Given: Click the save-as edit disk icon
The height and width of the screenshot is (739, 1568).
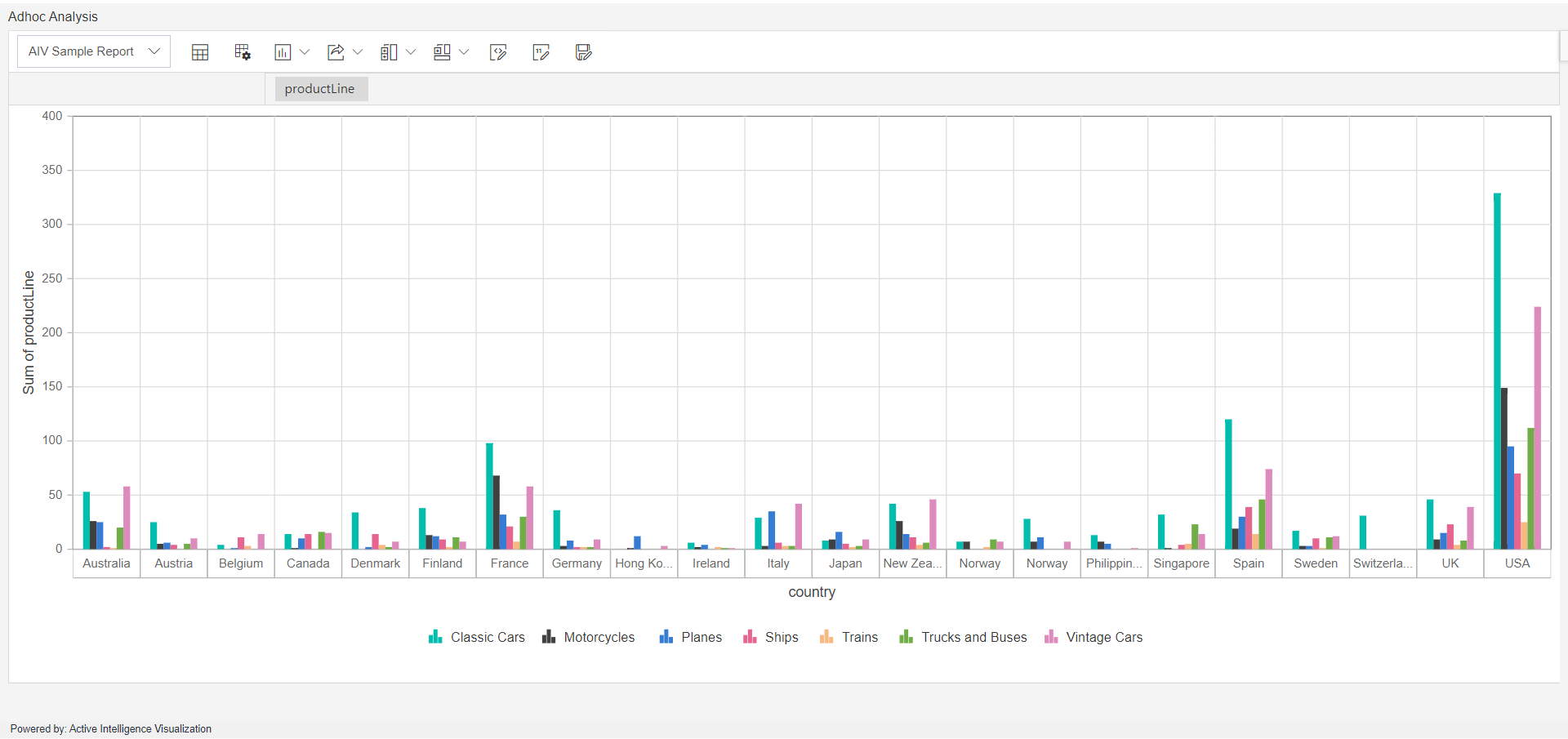Looking at the screenshot, I should pos(583,52).
